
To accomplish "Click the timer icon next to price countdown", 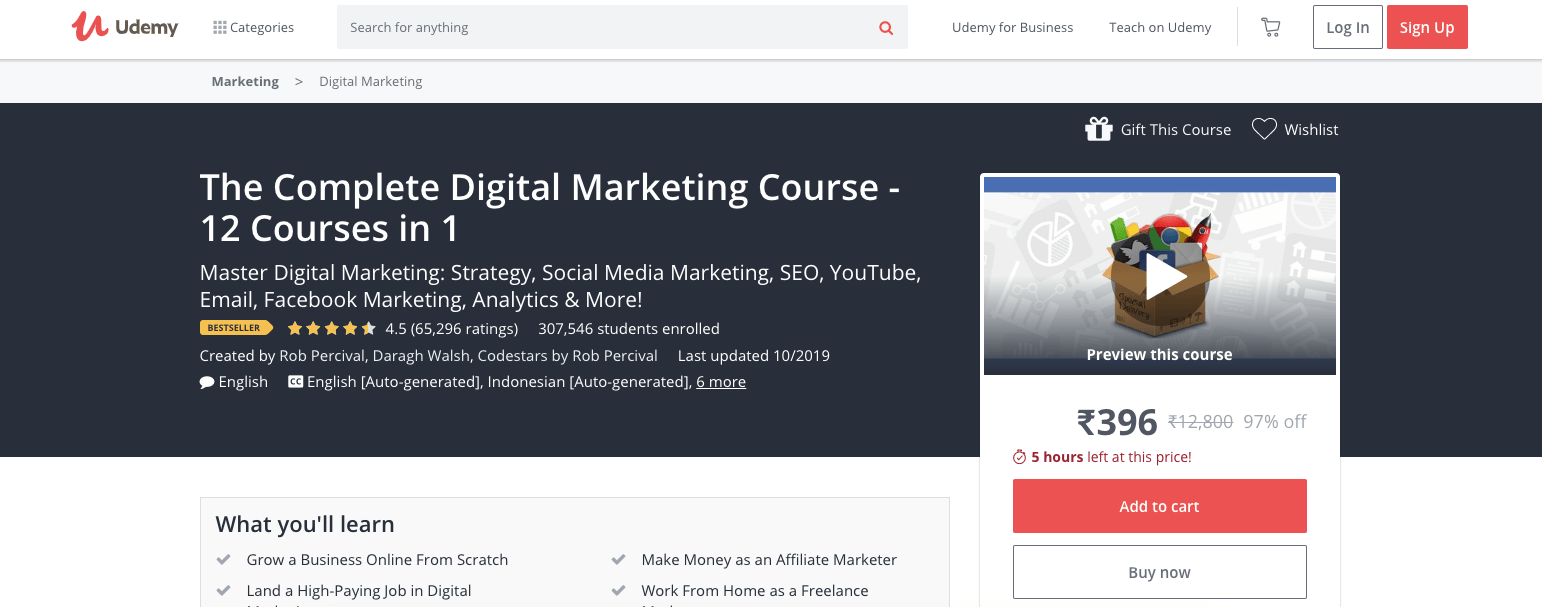I will [1021, 457].
